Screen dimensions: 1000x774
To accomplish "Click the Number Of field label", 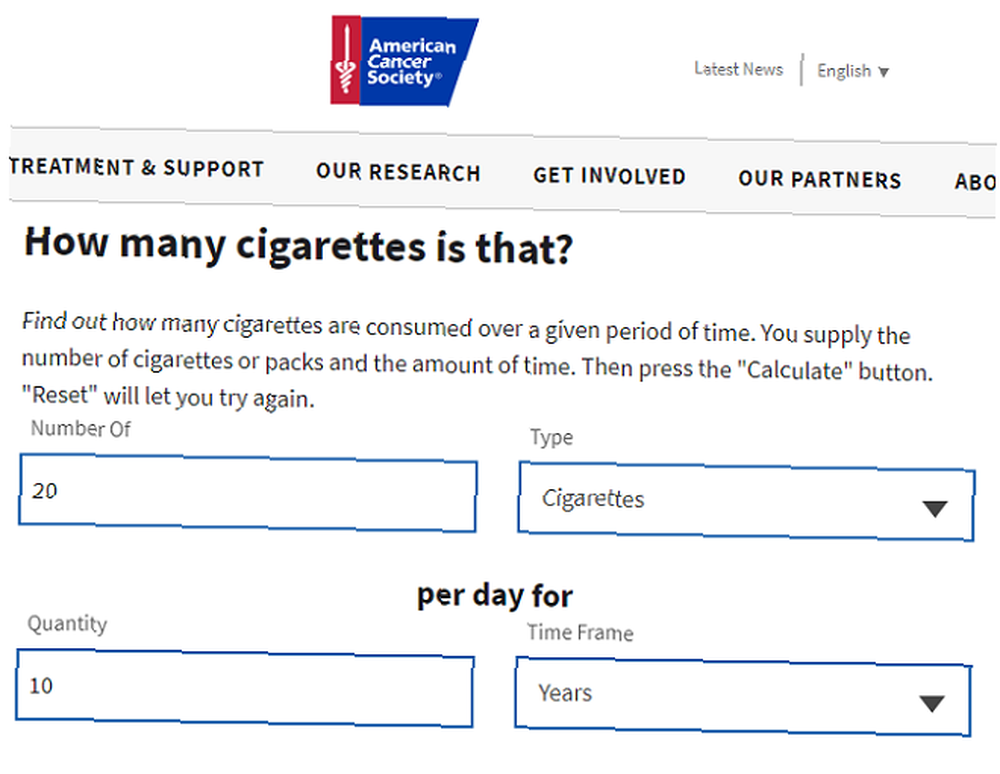I will [x=81, y=428].
